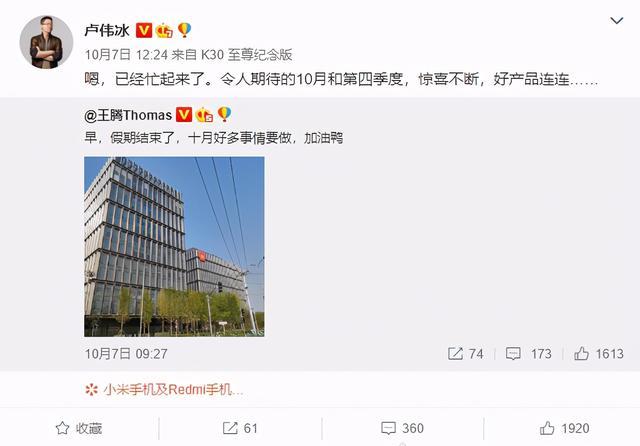The height and width of the screenshot is (446, 640).
Task: Expand the post options chevron menu
Action: click(616, 20)
